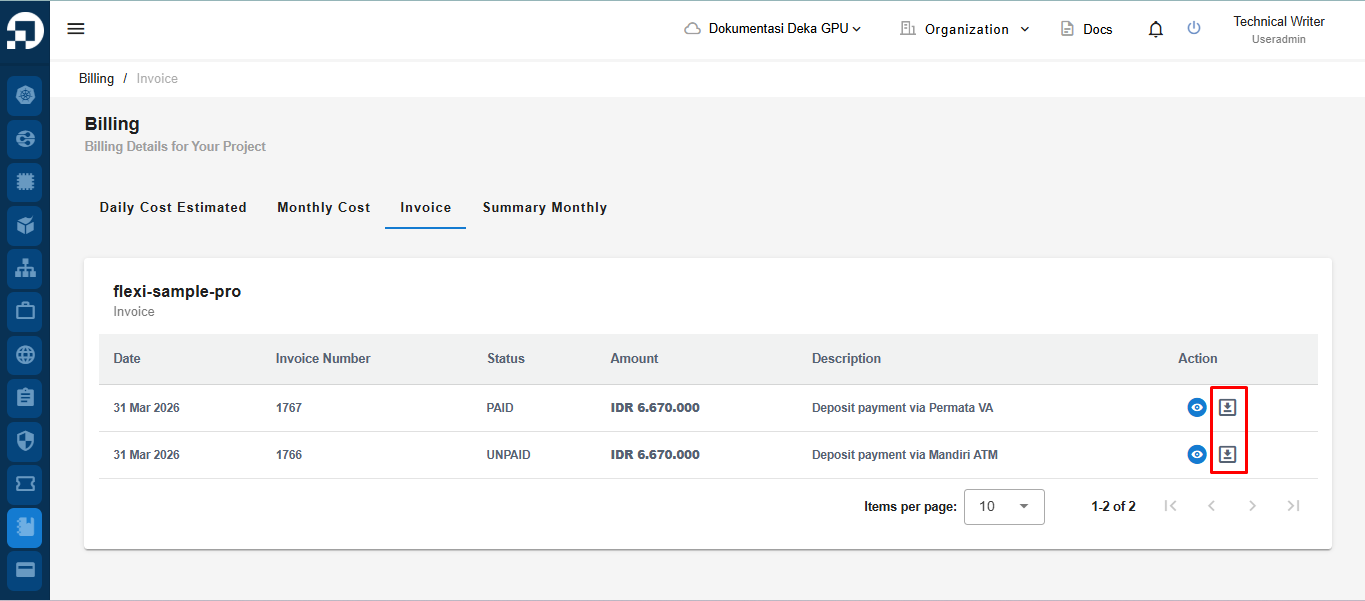Click the Invoice Number column header
Viewport: 1365px width, 601px height.
(x=323, y=358)
